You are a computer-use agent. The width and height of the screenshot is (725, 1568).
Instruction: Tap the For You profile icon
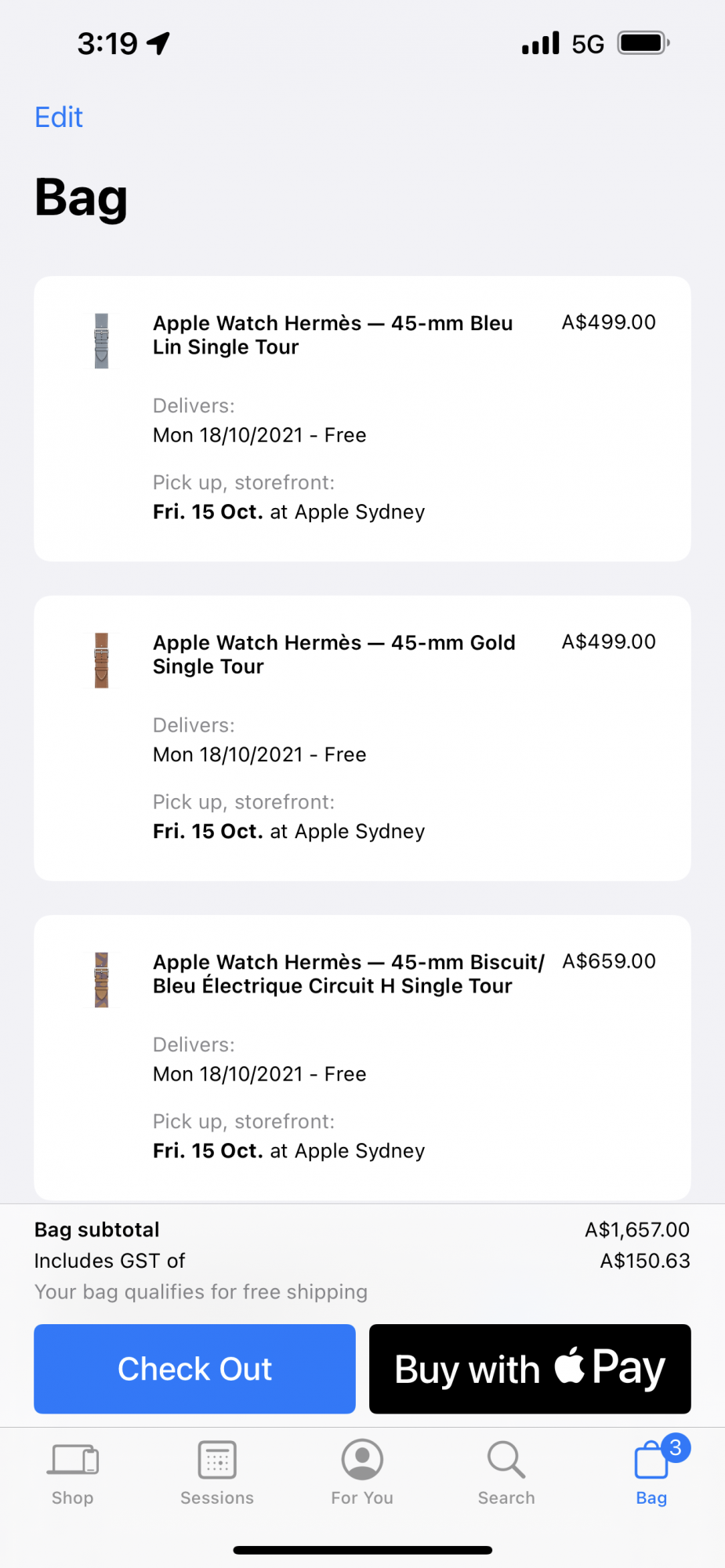pos(362,1460)
